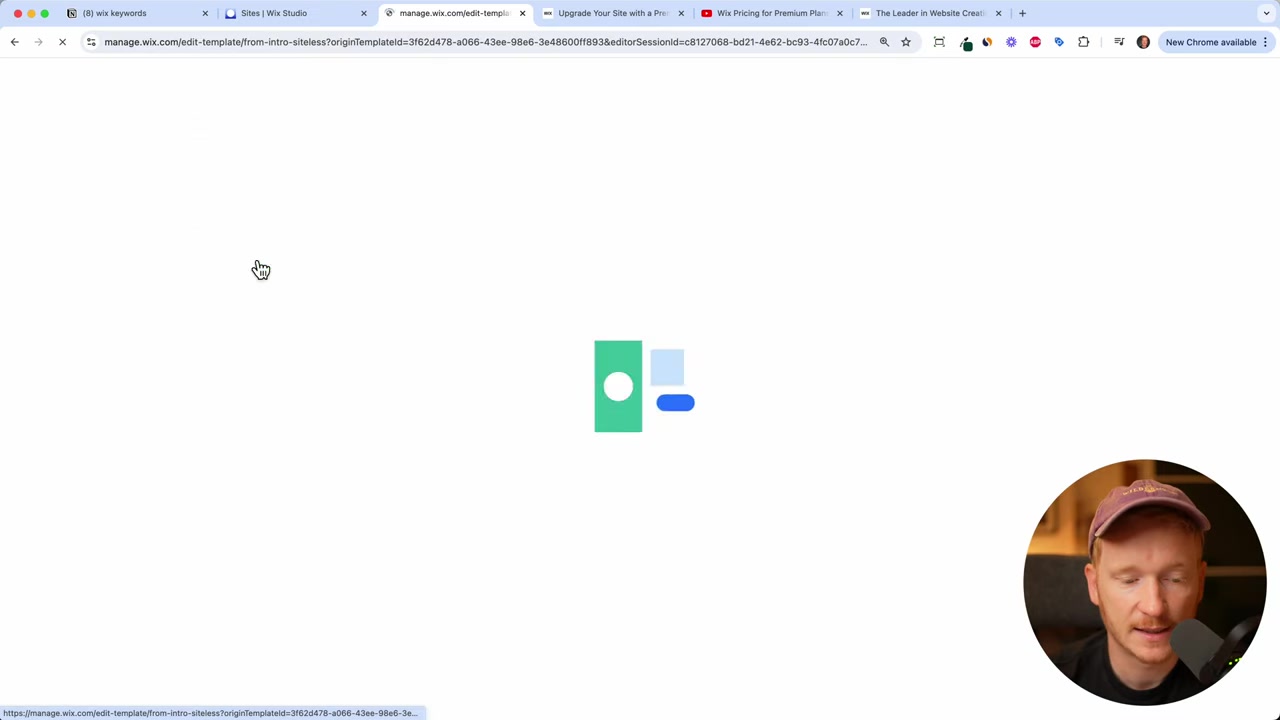
Task: Open 'The Leader in Website Creation' tab
Action: pos(930,13)
